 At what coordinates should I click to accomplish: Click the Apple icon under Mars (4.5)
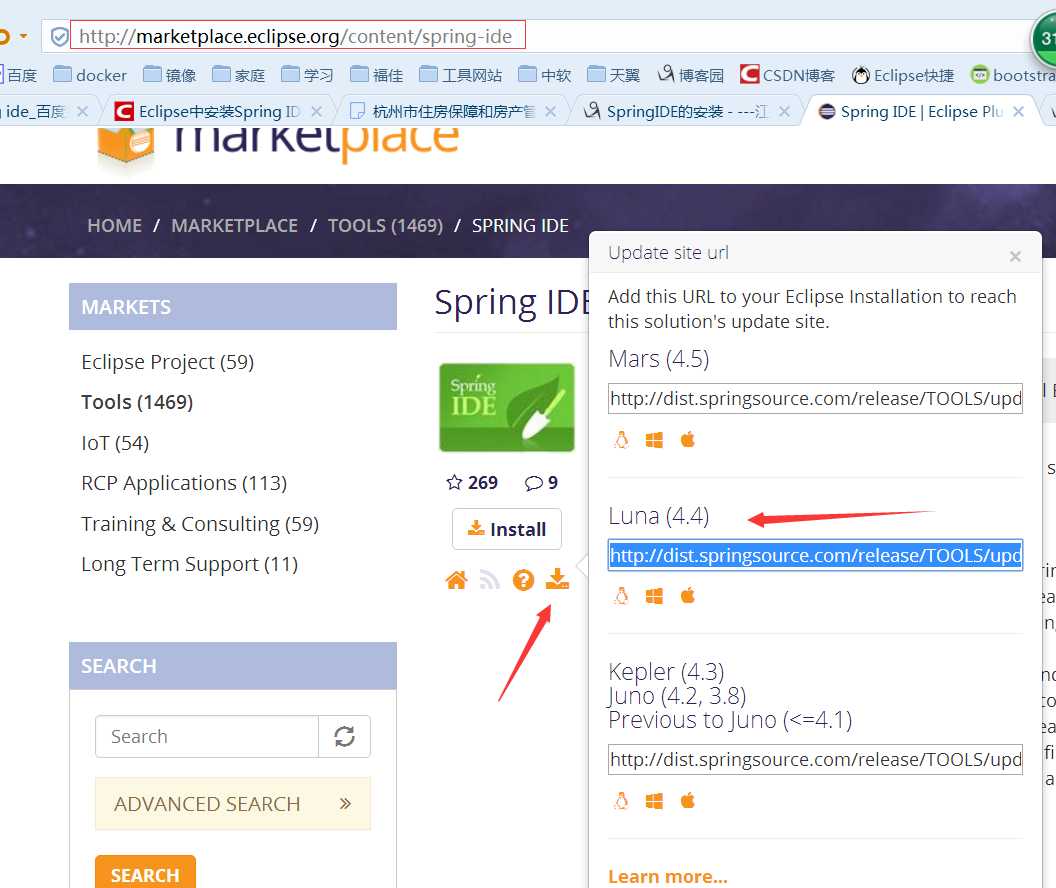click(688, 440)
